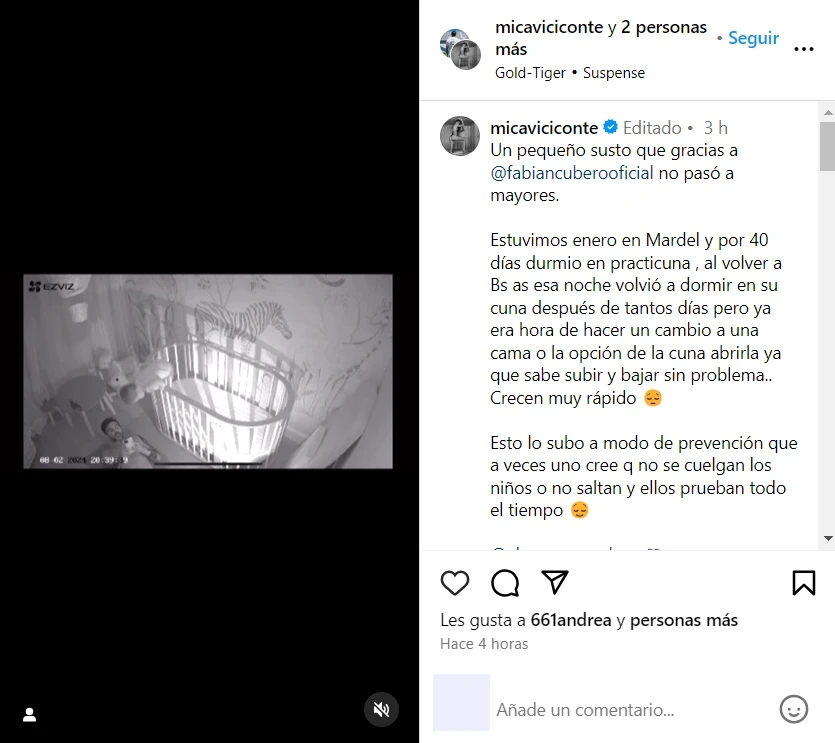View the 661andrea profile from likes

click(571, 620)
